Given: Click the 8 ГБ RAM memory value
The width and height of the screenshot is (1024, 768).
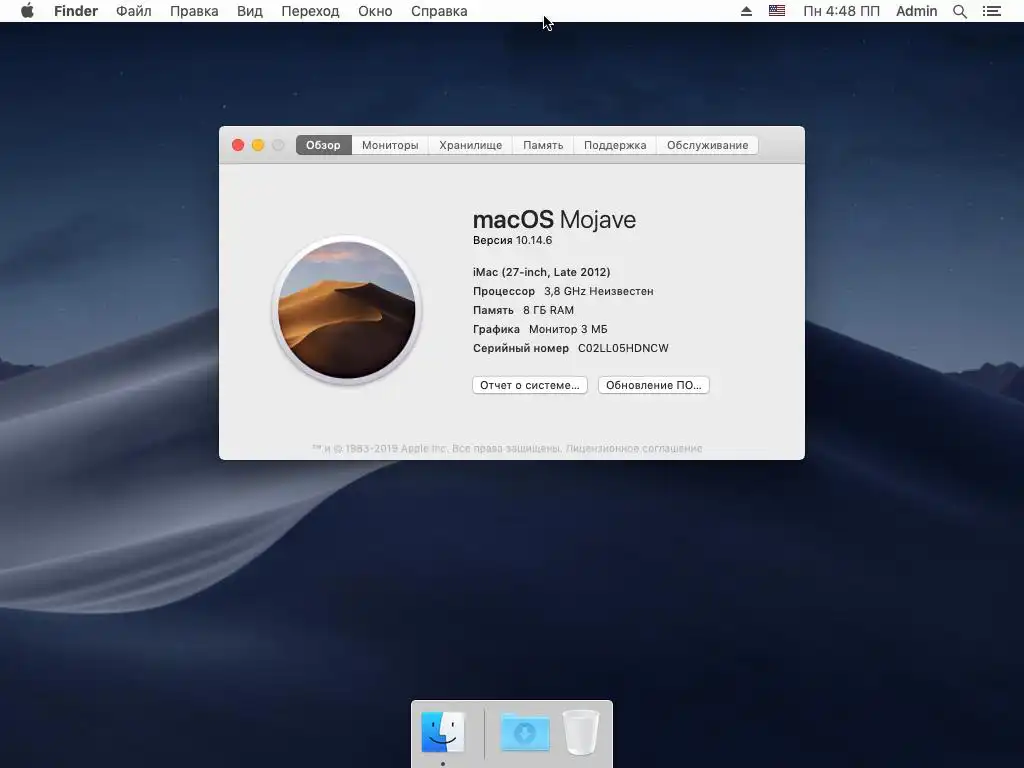Looking at the screenshot, I should 549,310.
